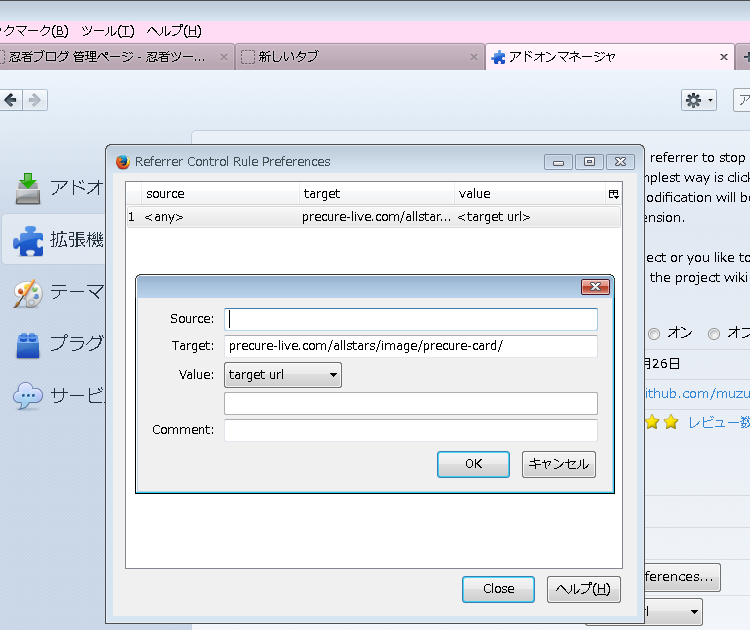Viewport: 750px width, 630px height.
Task: Select rule row 1 with <any> source
Action: (374, 217)
